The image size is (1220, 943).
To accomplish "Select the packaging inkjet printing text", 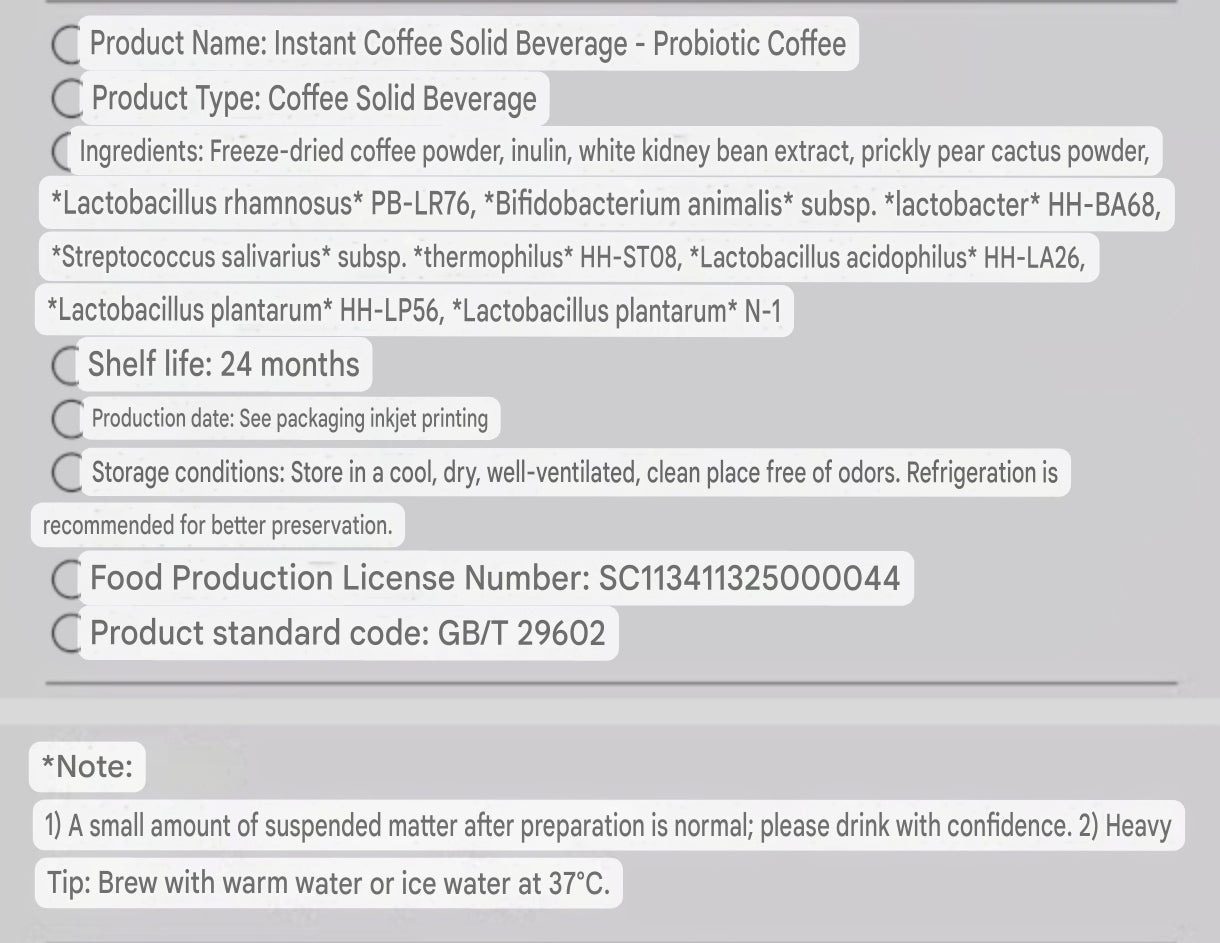I will [x=290, y=418].
